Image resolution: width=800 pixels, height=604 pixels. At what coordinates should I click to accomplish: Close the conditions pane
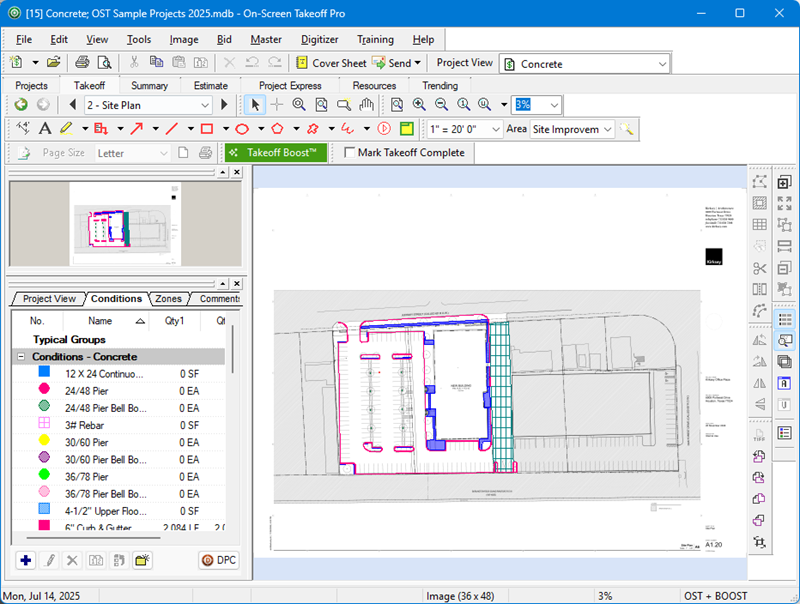coord(237,283)
